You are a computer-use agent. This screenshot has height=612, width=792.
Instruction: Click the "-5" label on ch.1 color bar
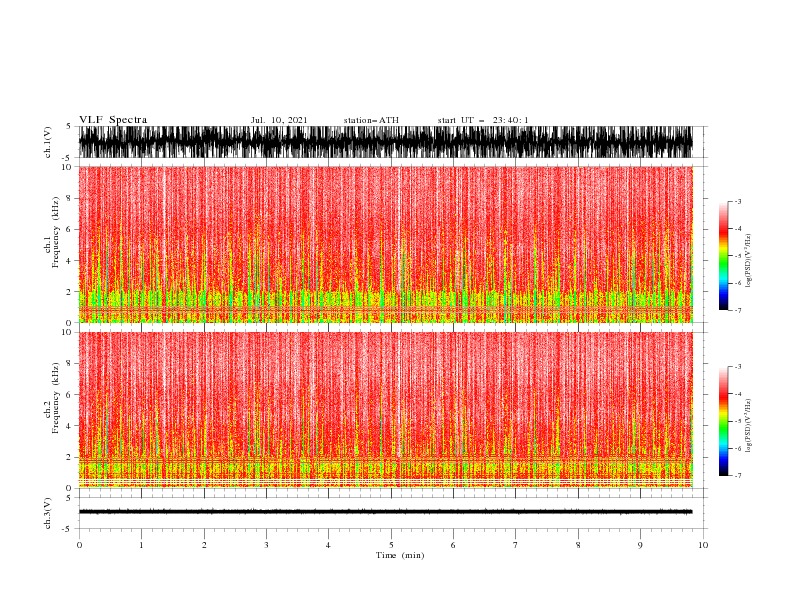click(738, 256)
